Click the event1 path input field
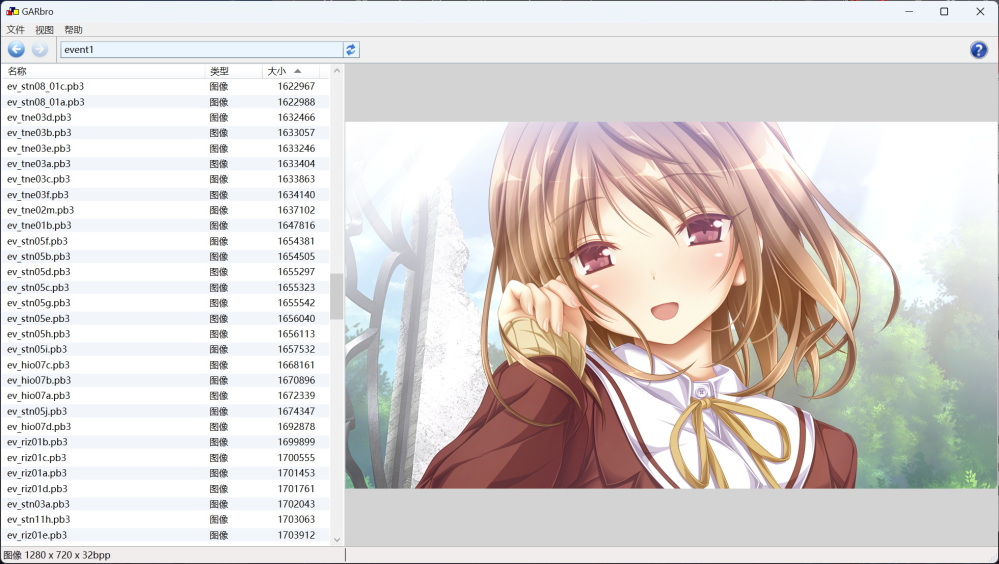999x564 pixels. [x=201, y=49]
